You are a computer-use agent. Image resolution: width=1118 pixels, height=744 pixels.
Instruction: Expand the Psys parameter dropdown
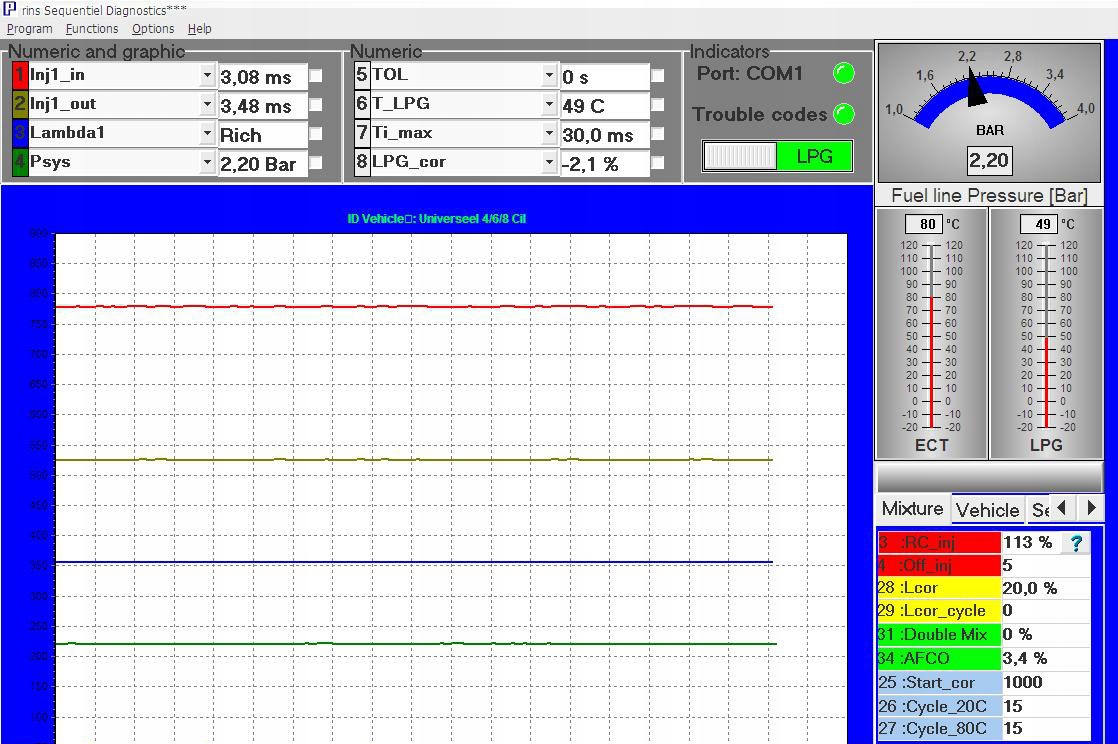[x=207, y=163]
